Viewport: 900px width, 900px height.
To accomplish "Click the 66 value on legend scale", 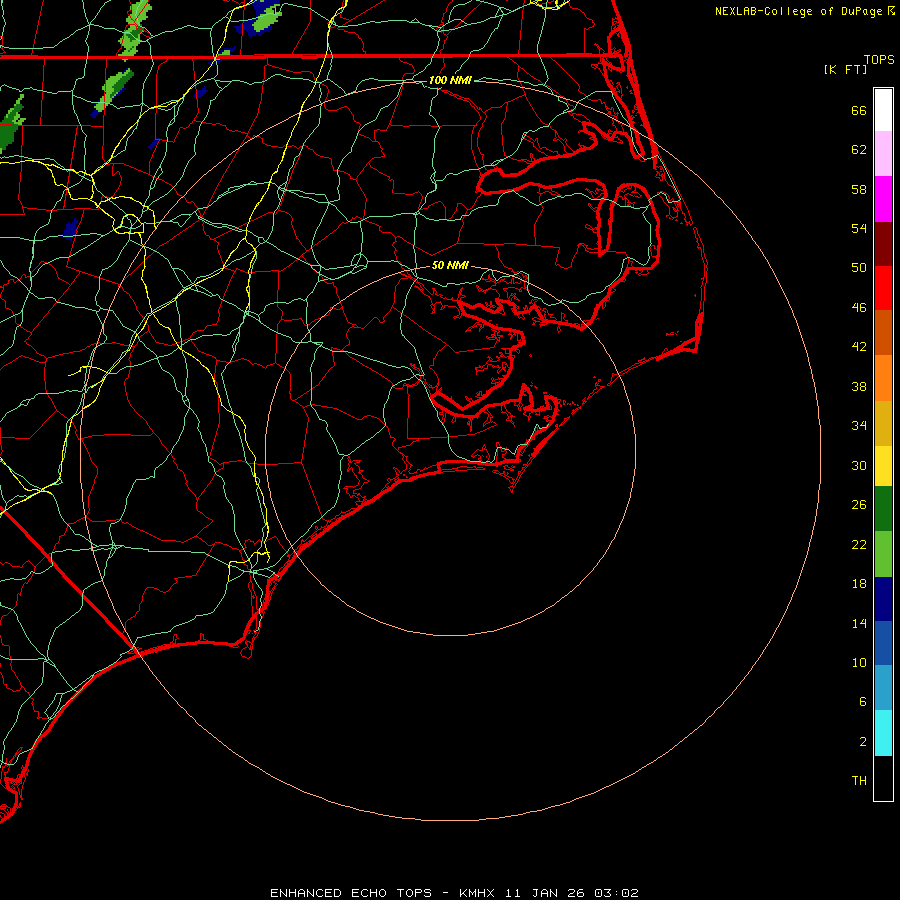I will (x=858, y=111).
